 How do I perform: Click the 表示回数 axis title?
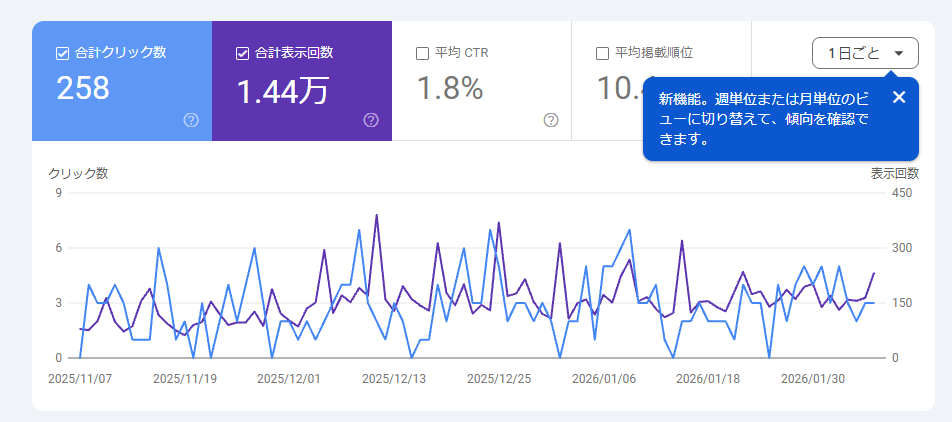[x=894, y=173]
